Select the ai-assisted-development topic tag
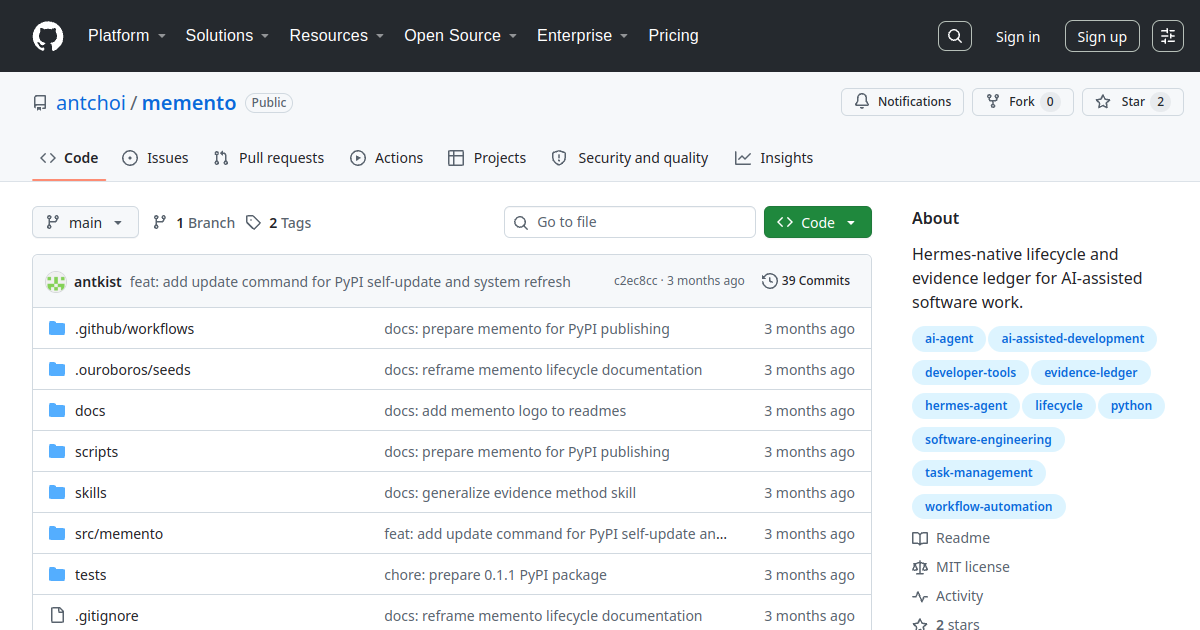 click(1073, 339)
